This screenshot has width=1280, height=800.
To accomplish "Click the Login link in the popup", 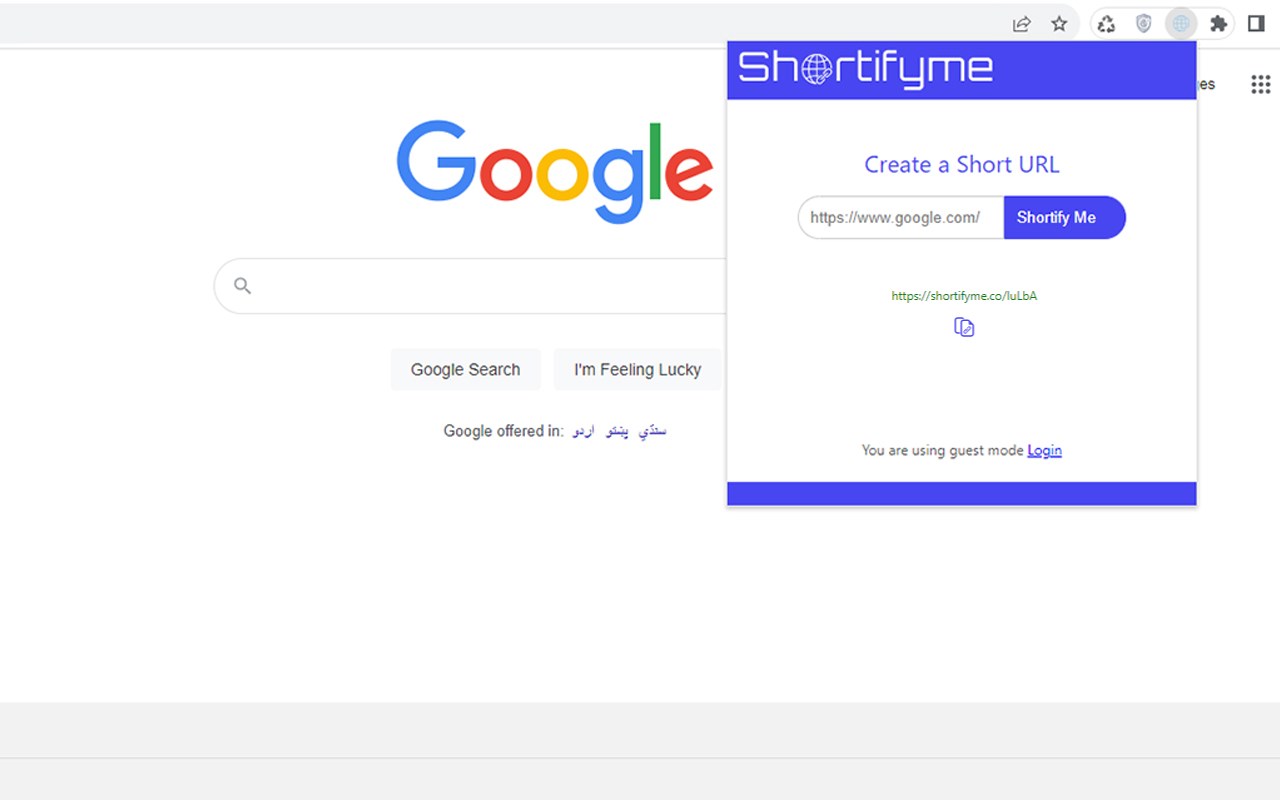I will click(x=1044, y=450).
